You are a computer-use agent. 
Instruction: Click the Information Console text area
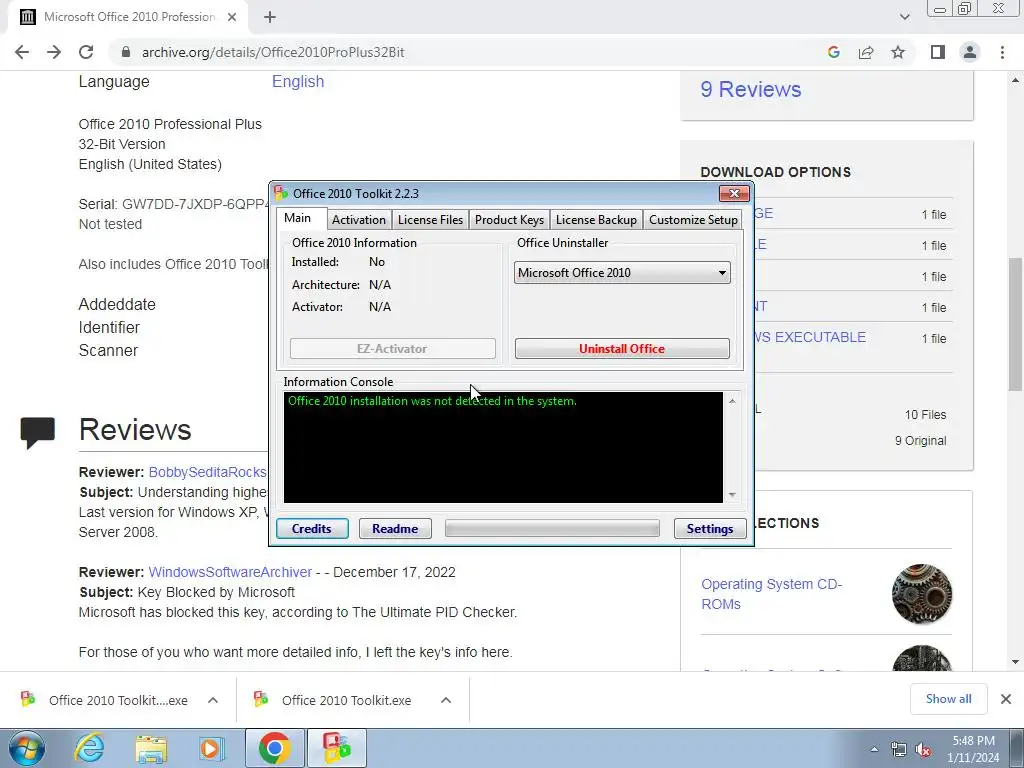503,447
